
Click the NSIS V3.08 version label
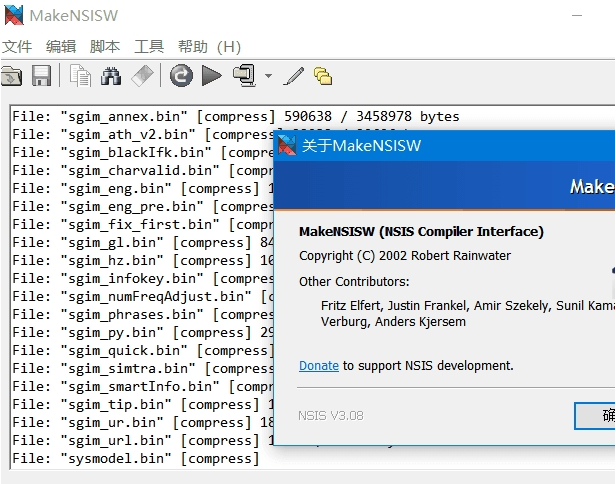[331, 416]
